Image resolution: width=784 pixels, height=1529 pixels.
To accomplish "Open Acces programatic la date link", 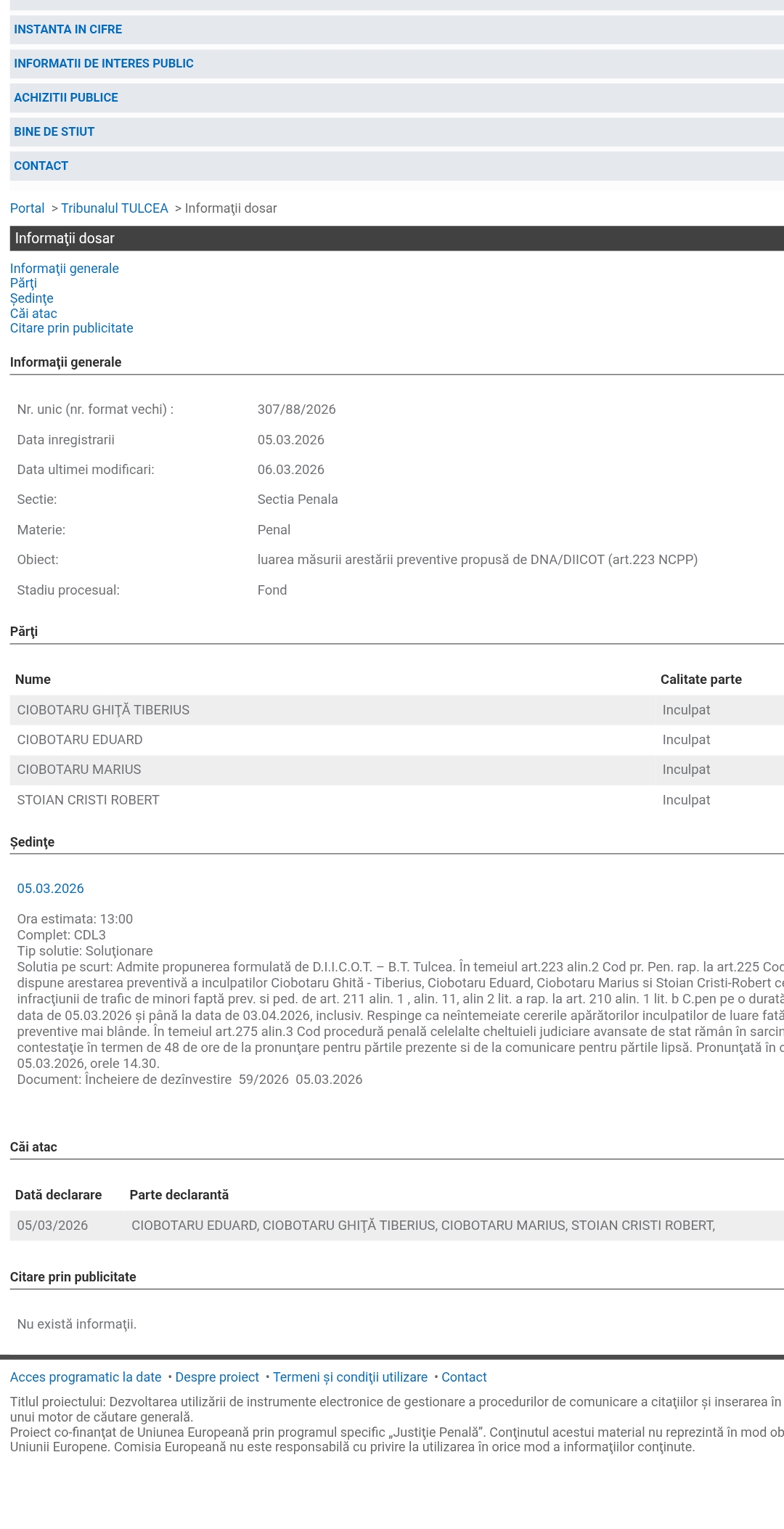I will click(x=86, y=1377).
